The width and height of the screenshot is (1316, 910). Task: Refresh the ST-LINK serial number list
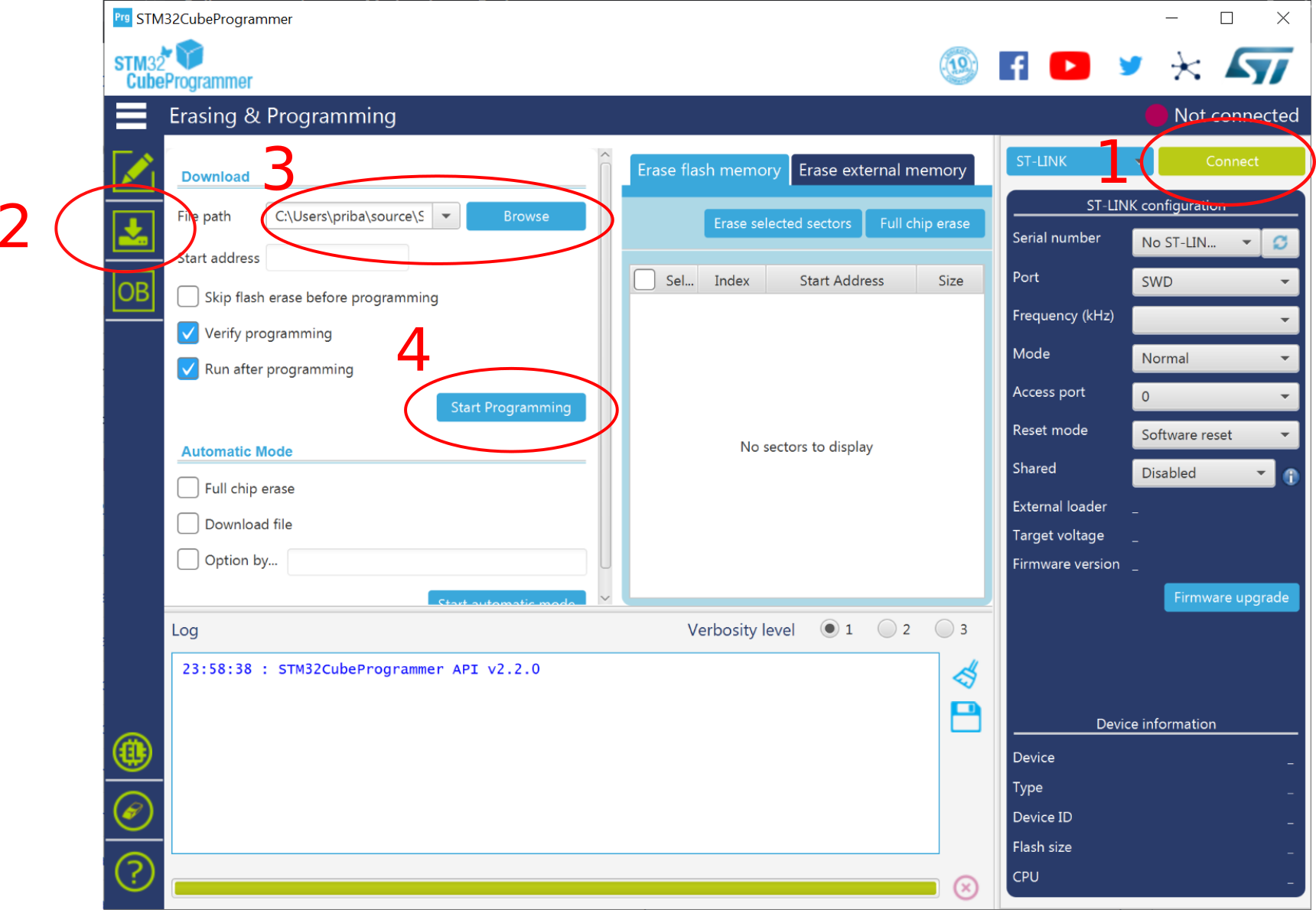1280,242
